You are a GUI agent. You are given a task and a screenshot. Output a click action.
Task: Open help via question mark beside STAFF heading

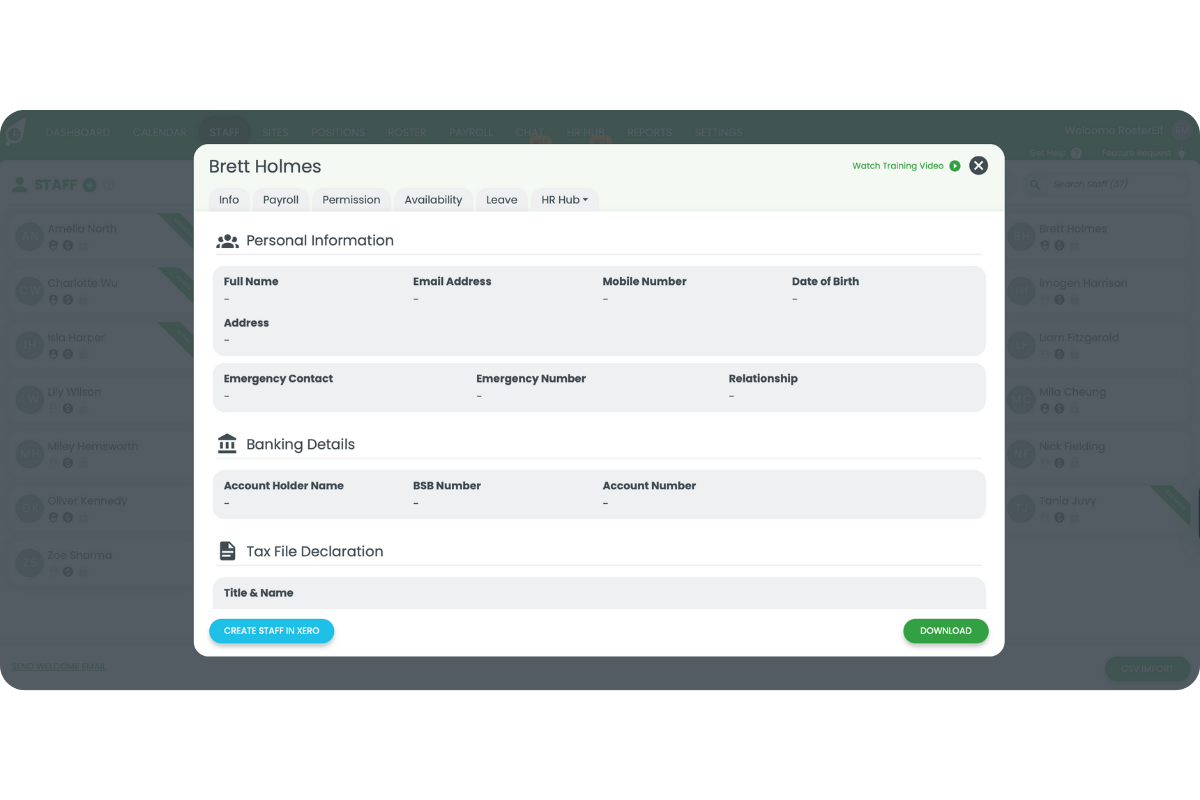point(109,185)
